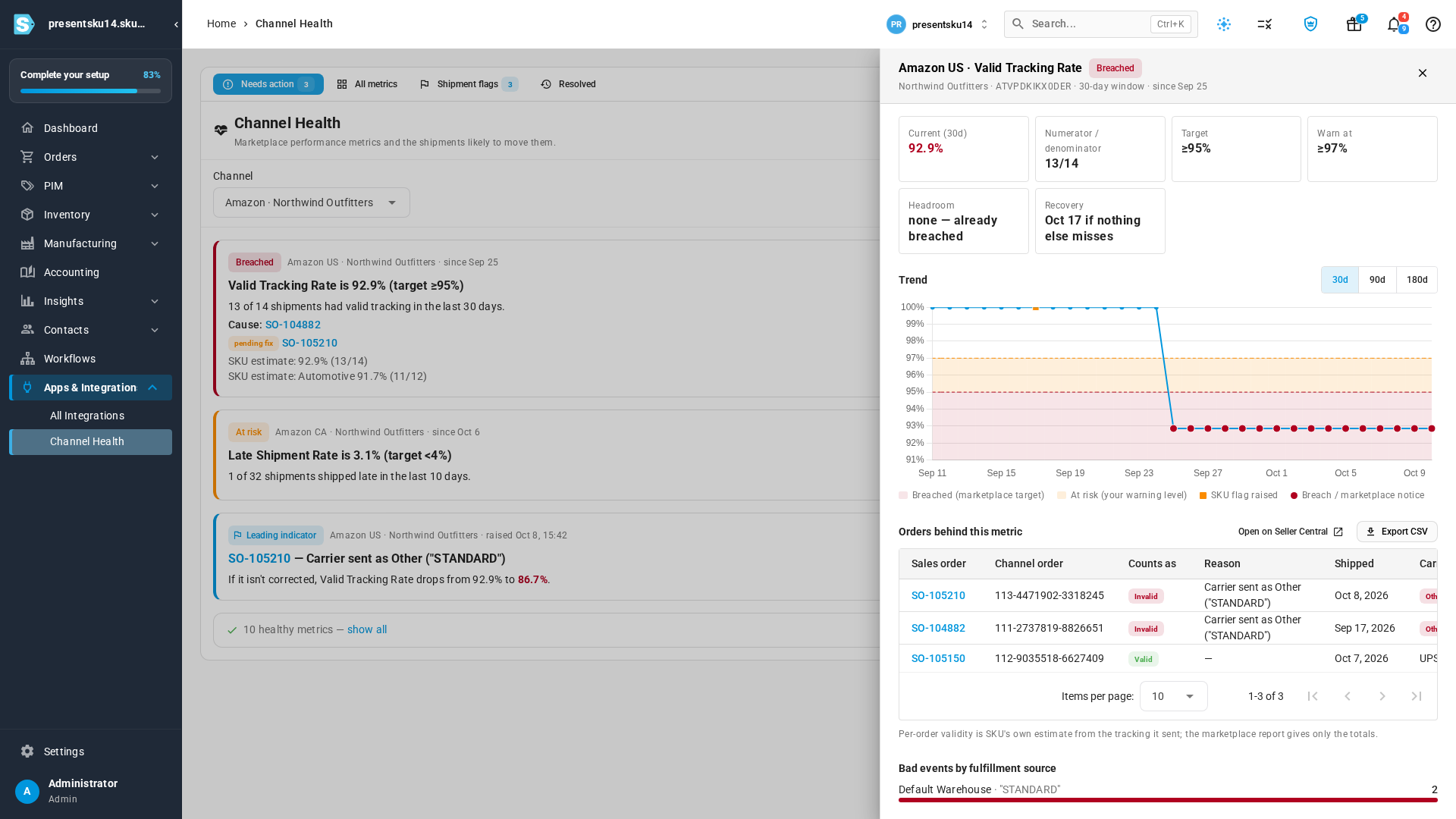Viewport: 1456px width, 819px height.
Task: Go to next page of orders table
Action: point(1382,696)
